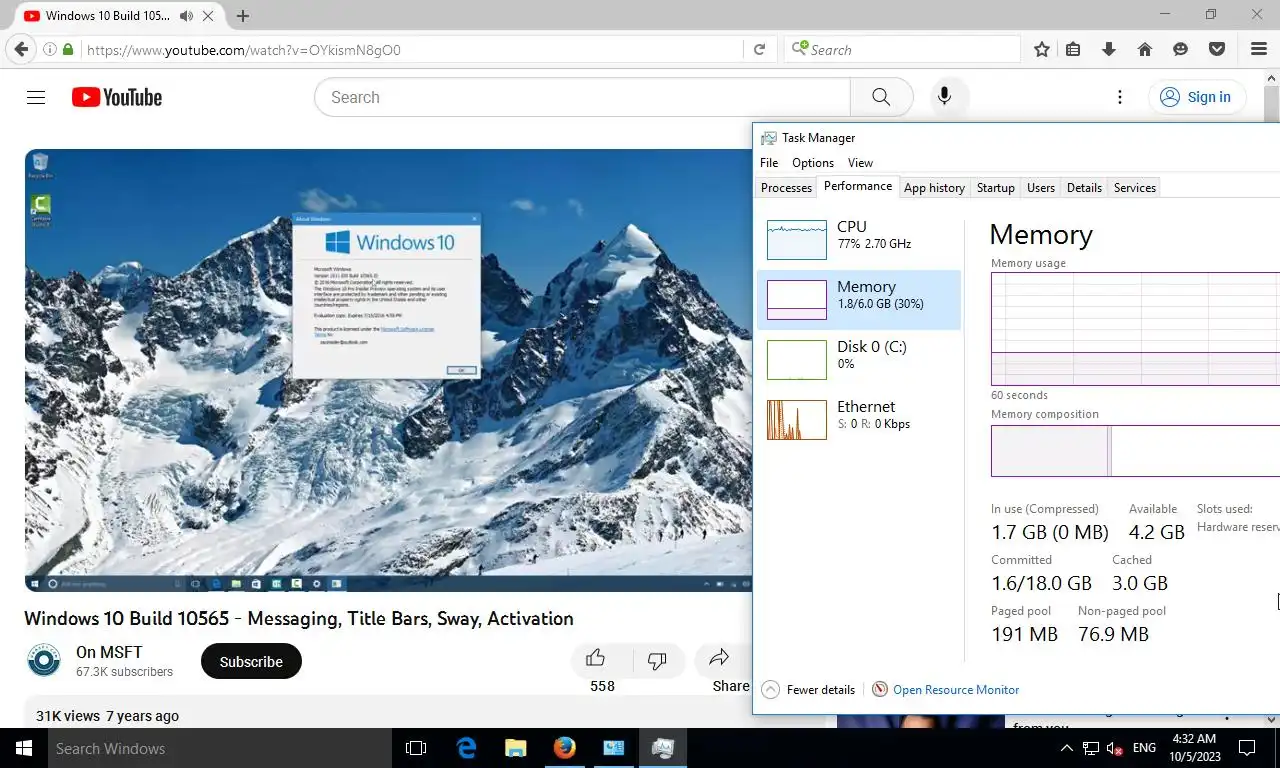Go to YouTube home via logo
Screen dimensions: 1280x768
tap(117, 97)
